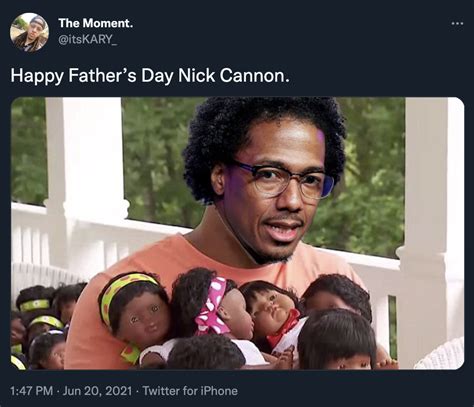Open The Moment. display name profile link

(95, 23)
